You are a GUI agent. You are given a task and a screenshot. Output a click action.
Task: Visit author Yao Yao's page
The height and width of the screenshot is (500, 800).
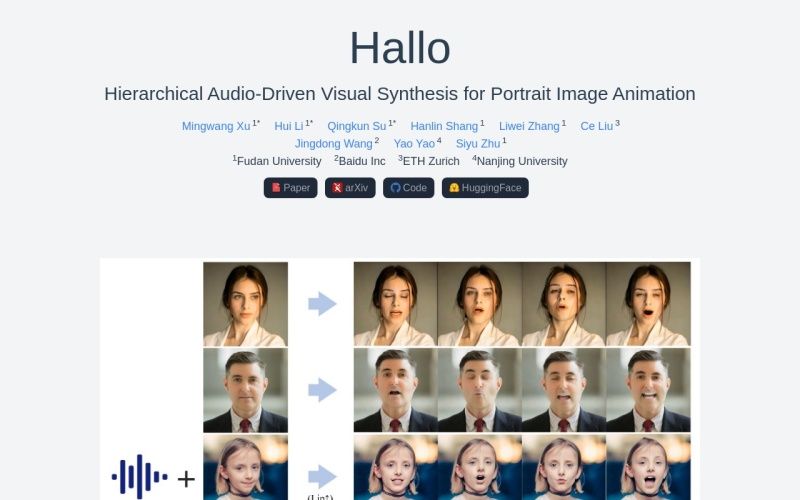[x=414, y=144]
